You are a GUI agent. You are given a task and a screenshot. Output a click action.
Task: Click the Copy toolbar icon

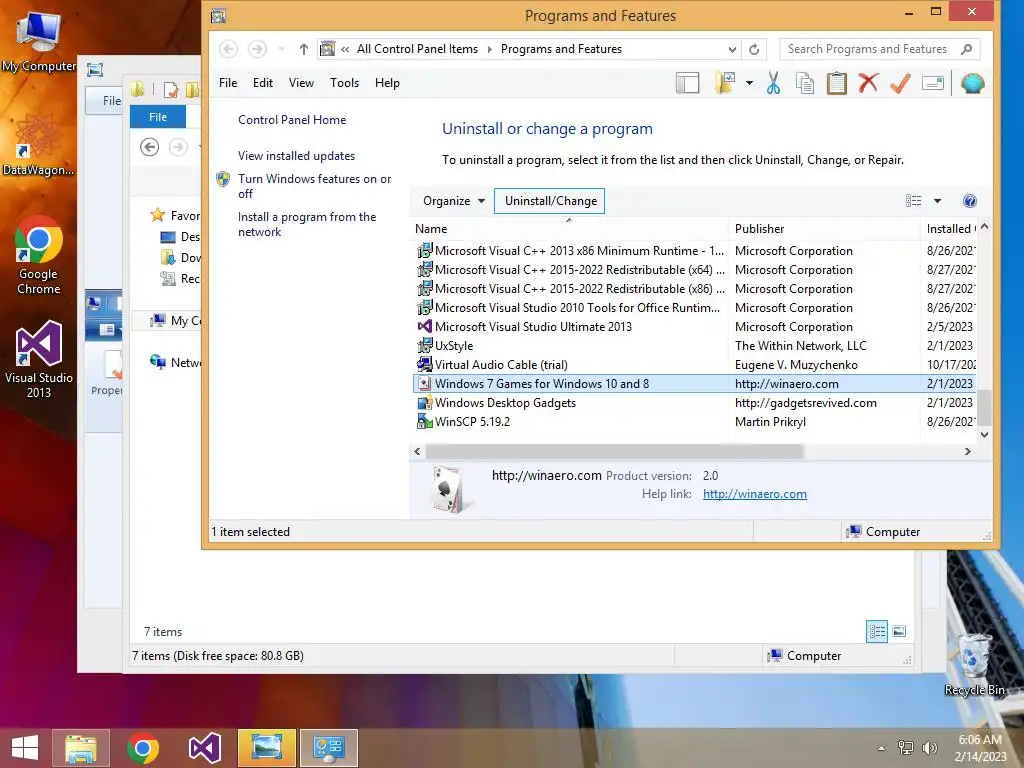[x=805, y=84]
